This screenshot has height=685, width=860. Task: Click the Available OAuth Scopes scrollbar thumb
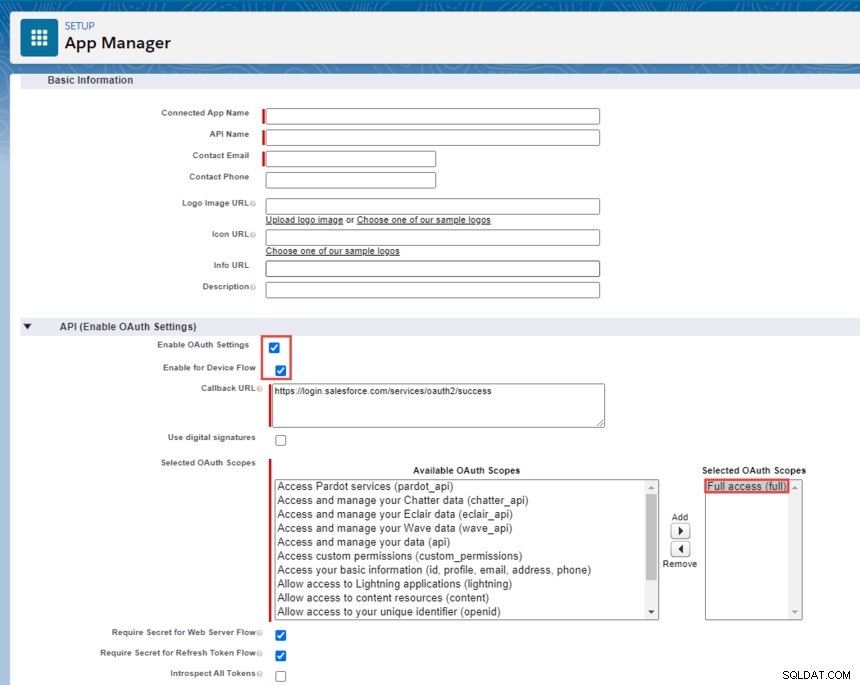[652, 537]
